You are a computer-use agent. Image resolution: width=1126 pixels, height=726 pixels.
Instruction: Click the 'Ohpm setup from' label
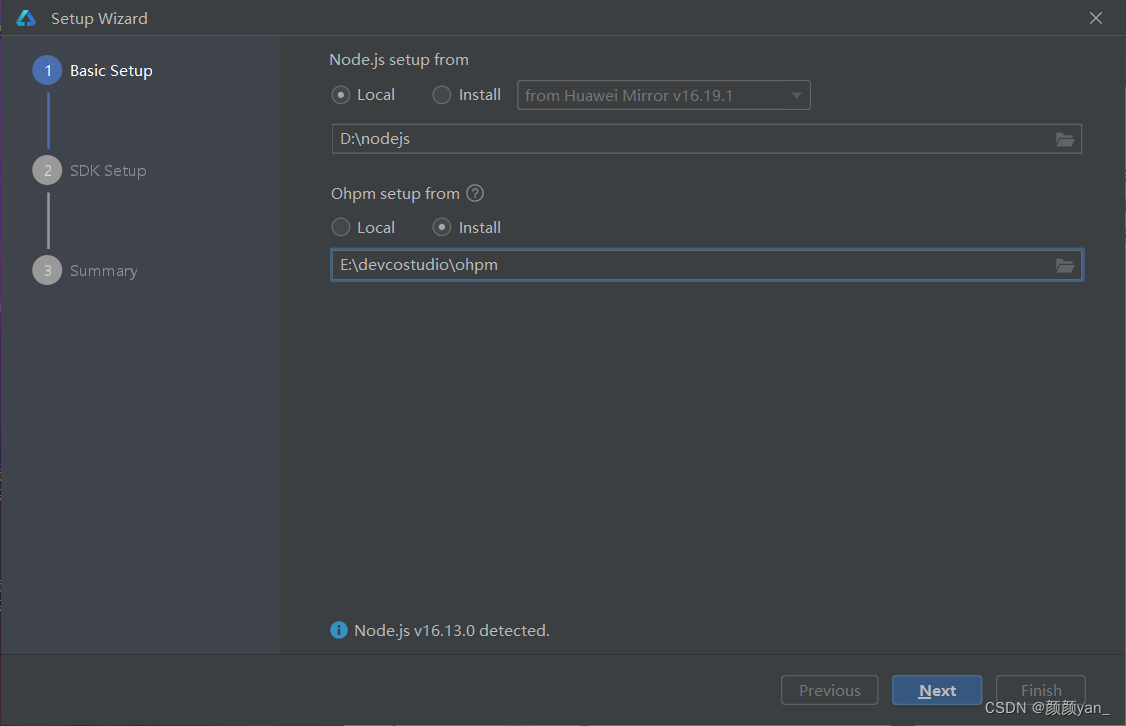pyautogui.click(x=395, y=194)
